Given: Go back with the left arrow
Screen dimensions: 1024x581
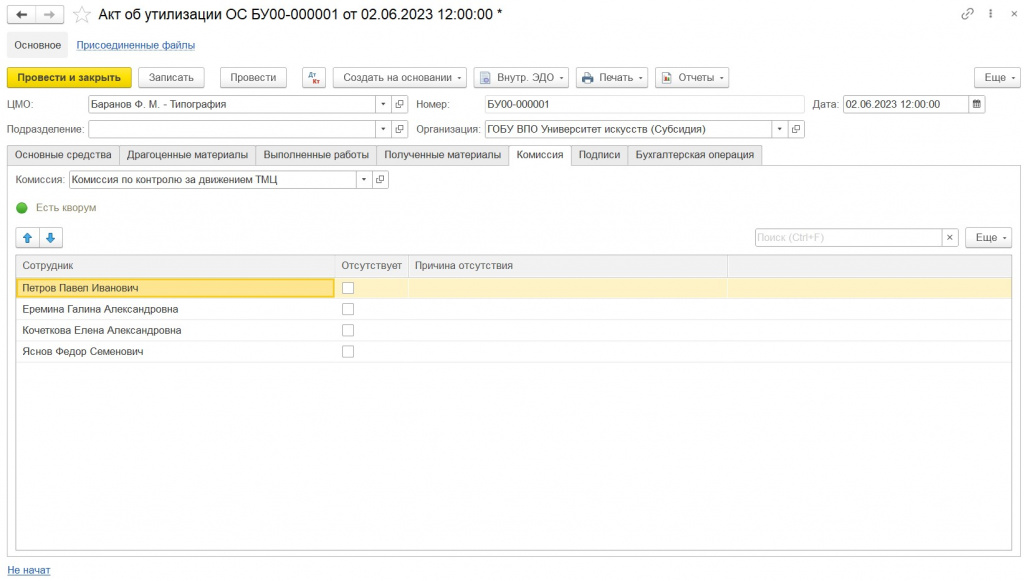Looking at the screenshot, I should click(x=22, y=14).
